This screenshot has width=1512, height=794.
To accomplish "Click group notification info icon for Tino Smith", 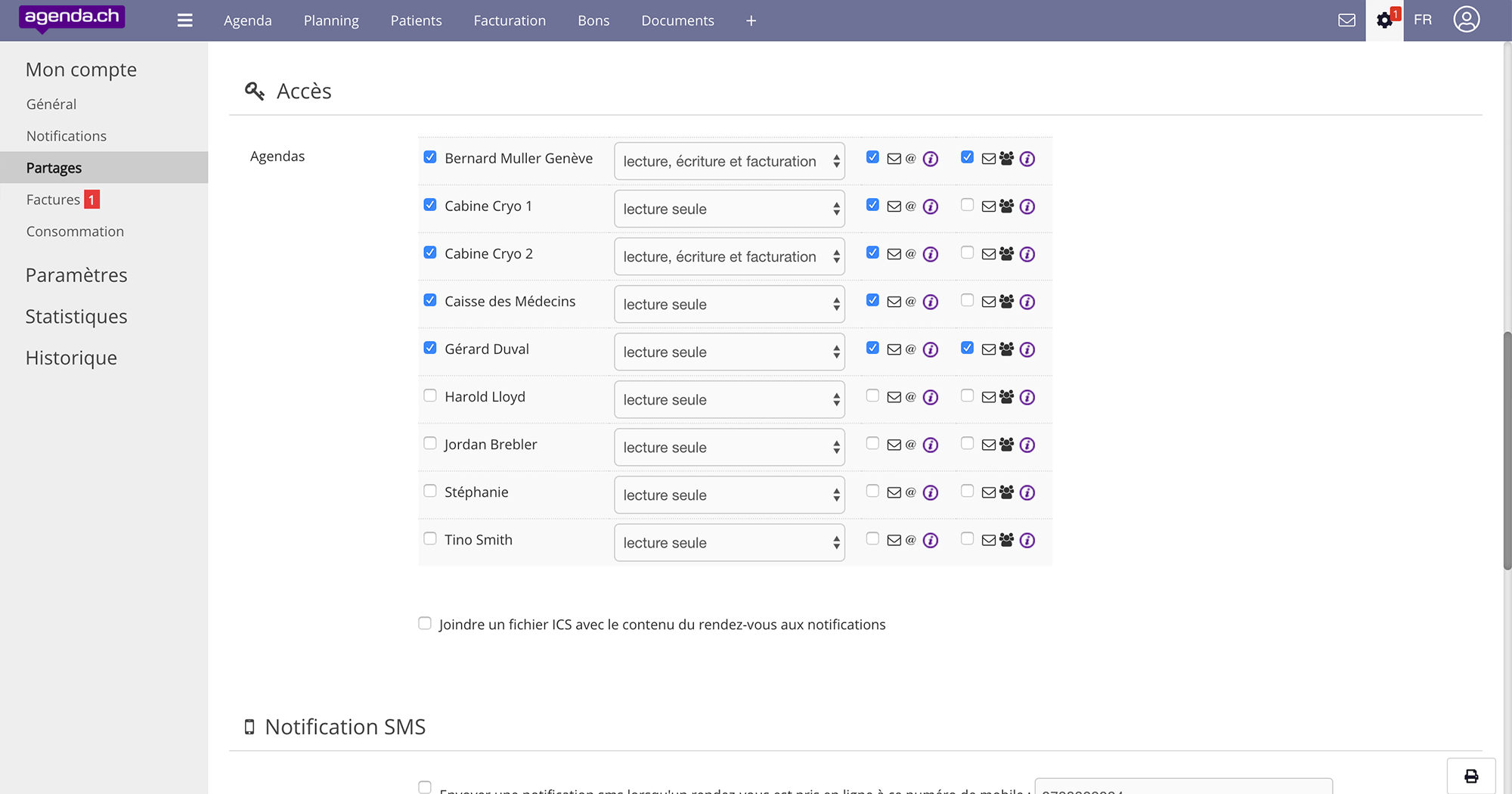I will pos(1027,540).
